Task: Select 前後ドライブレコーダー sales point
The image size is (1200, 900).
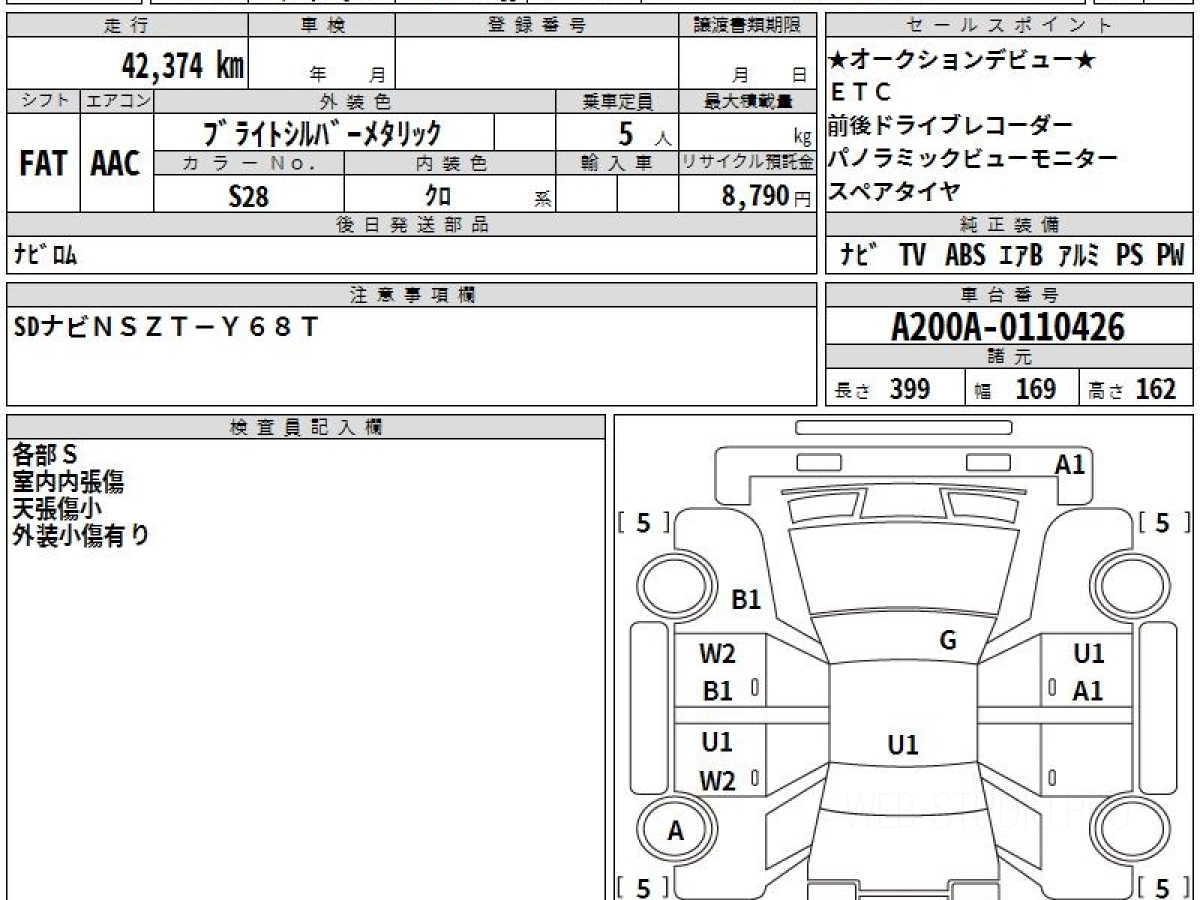Action: pos(950,125)
